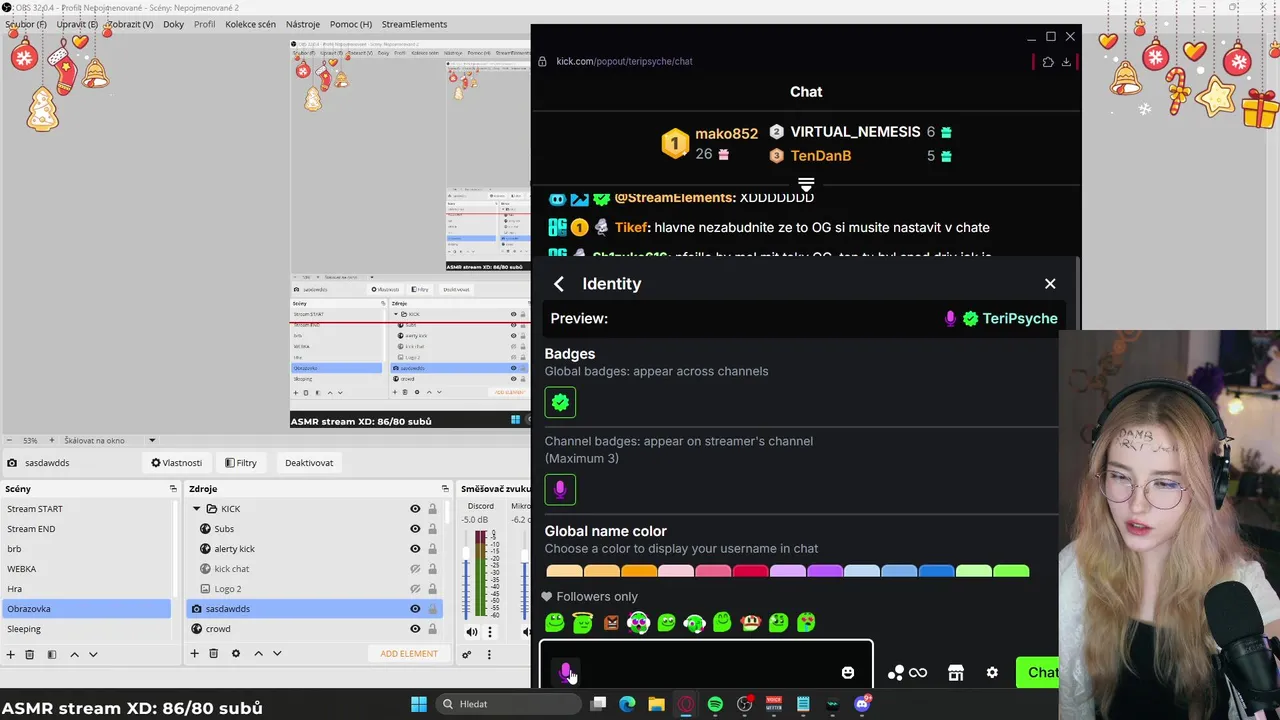
Task: Click the microphone badge in chat input
Action: click(x=565, y=671)
